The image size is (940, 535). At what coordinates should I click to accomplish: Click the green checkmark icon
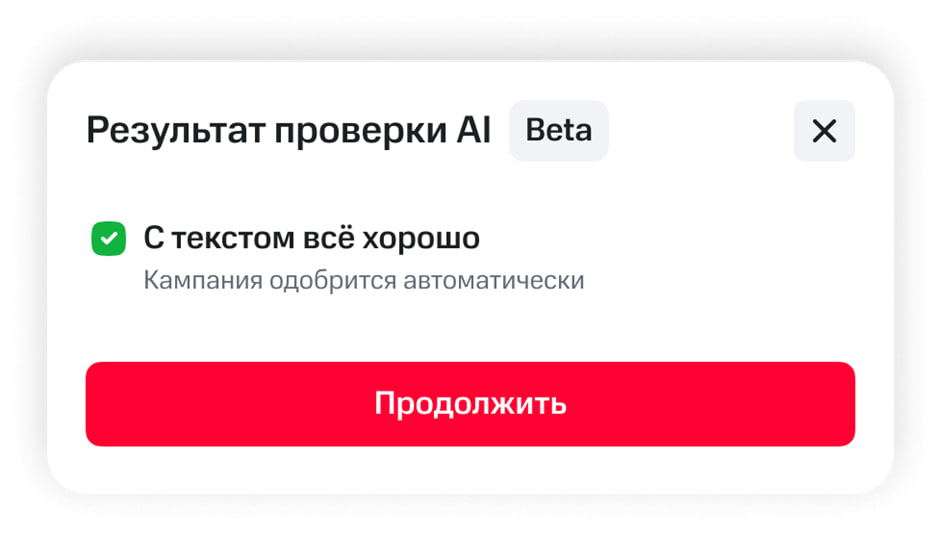tap(109, 239)
